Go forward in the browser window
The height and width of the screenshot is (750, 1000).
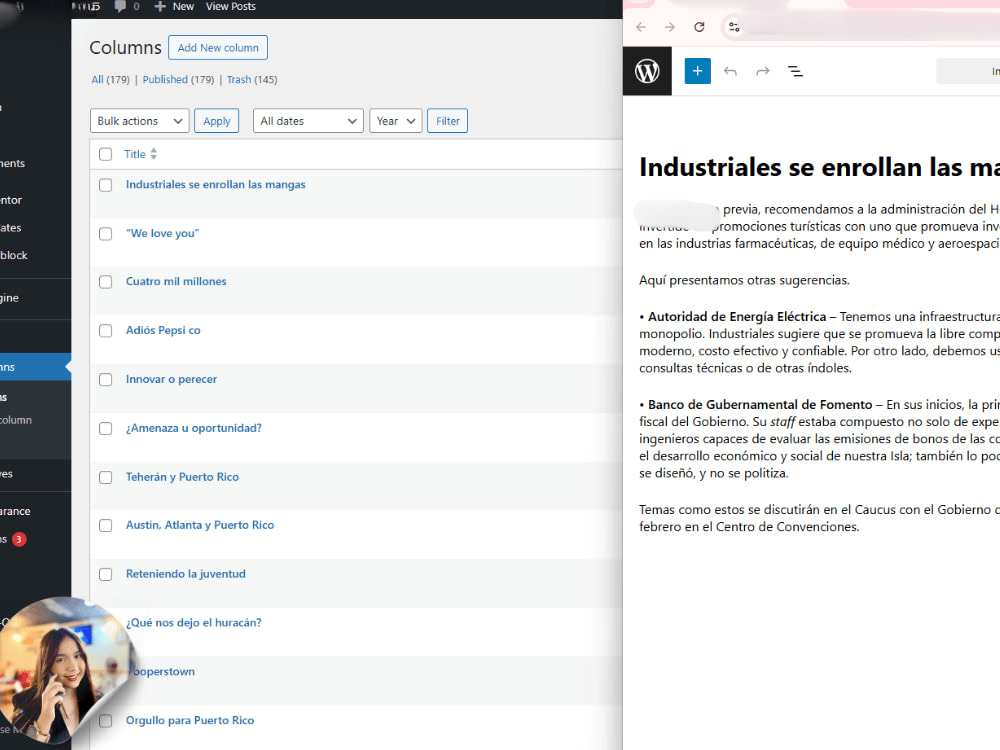(x=670, y=27)
